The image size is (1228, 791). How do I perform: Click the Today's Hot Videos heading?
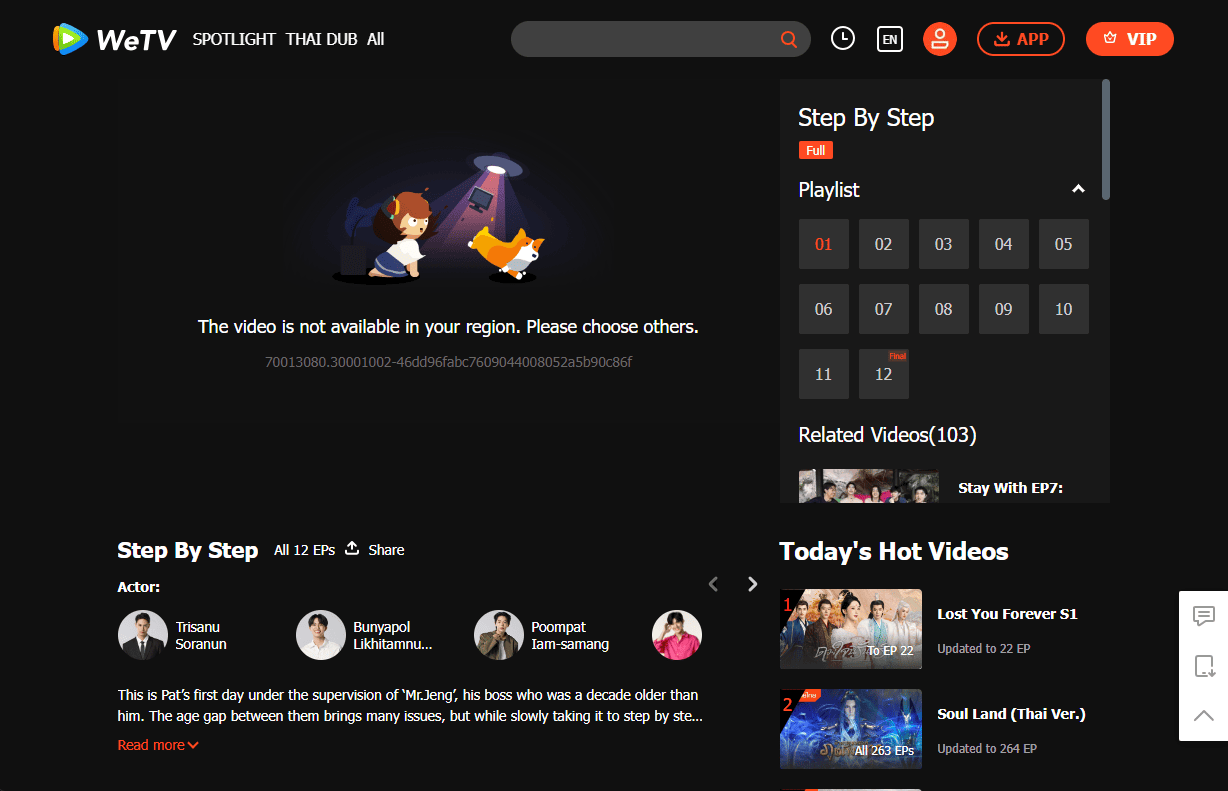(894, 551)
